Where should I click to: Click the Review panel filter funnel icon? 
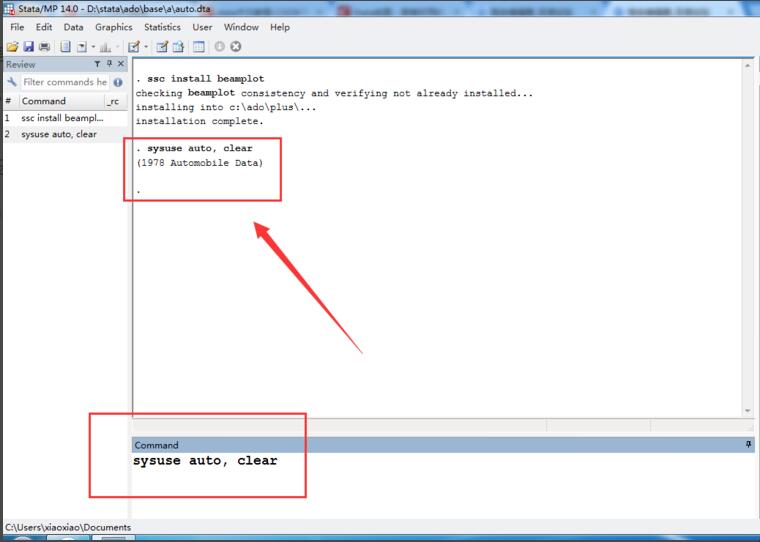click(97, 64)
